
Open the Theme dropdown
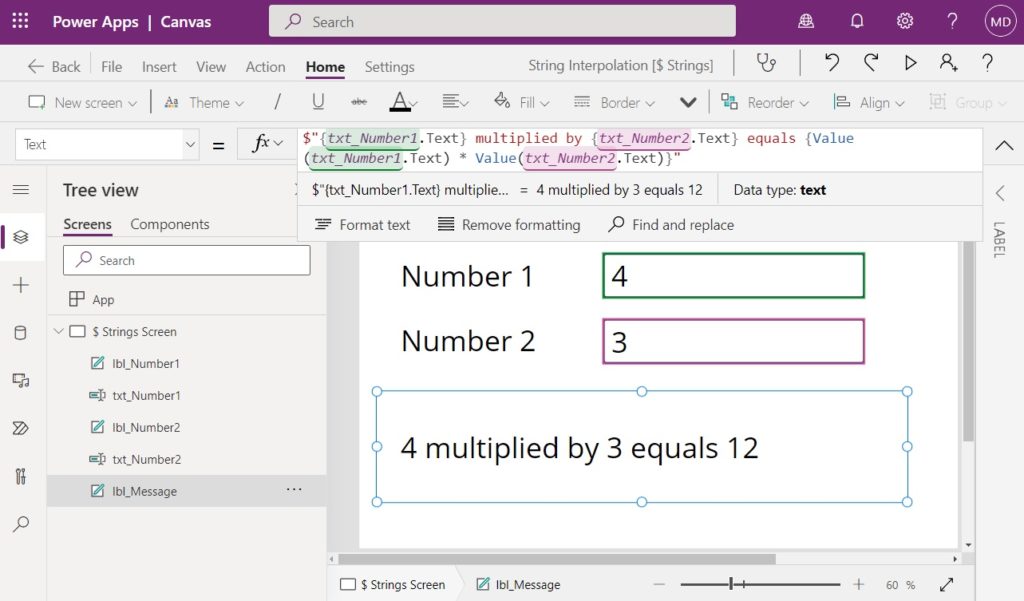click(210, 101)
